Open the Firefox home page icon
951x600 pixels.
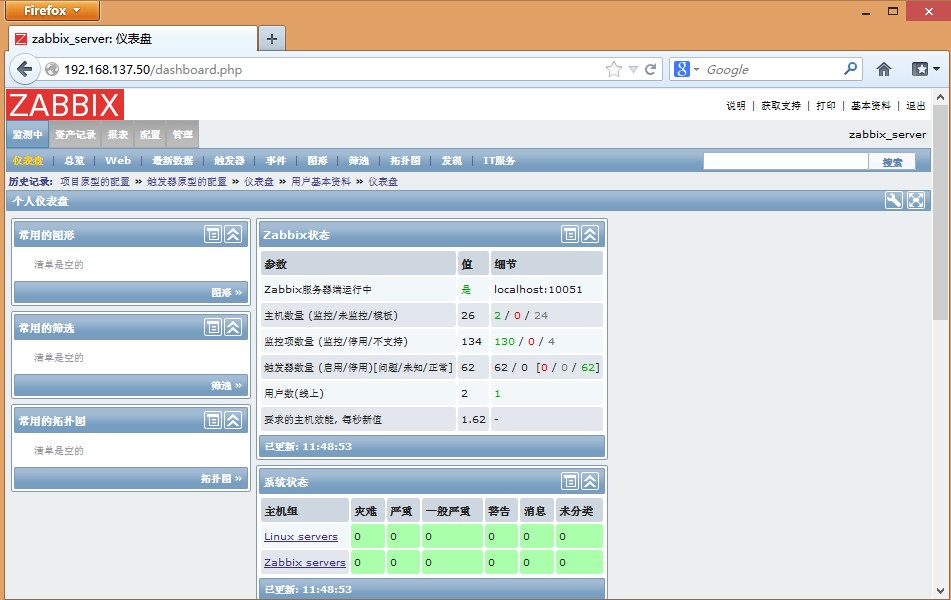884,69
